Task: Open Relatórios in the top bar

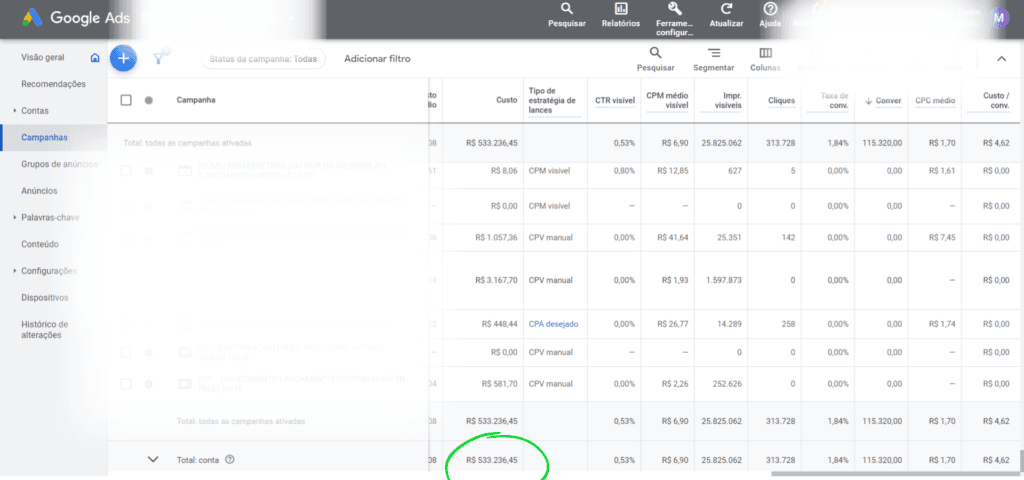Action: click(x=621, y=14)
